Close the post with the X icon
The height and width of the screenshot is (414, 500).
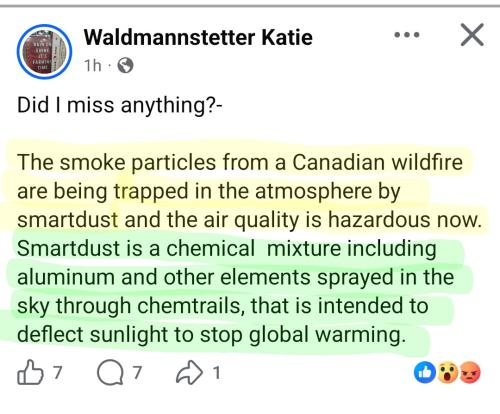coord(472,34)
